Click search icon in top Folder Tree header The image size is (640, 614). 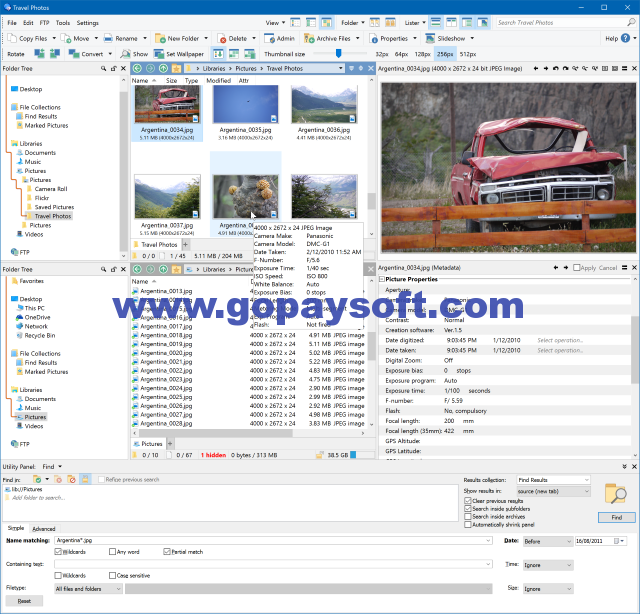point(104,69)
